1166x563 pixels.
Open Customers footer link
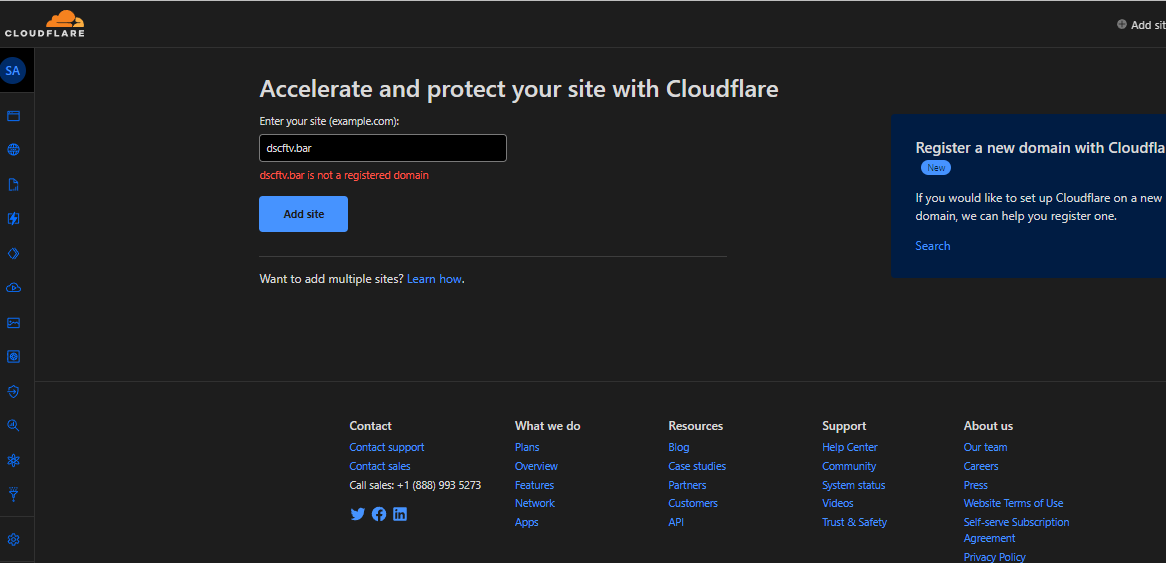tap(693, 504)
